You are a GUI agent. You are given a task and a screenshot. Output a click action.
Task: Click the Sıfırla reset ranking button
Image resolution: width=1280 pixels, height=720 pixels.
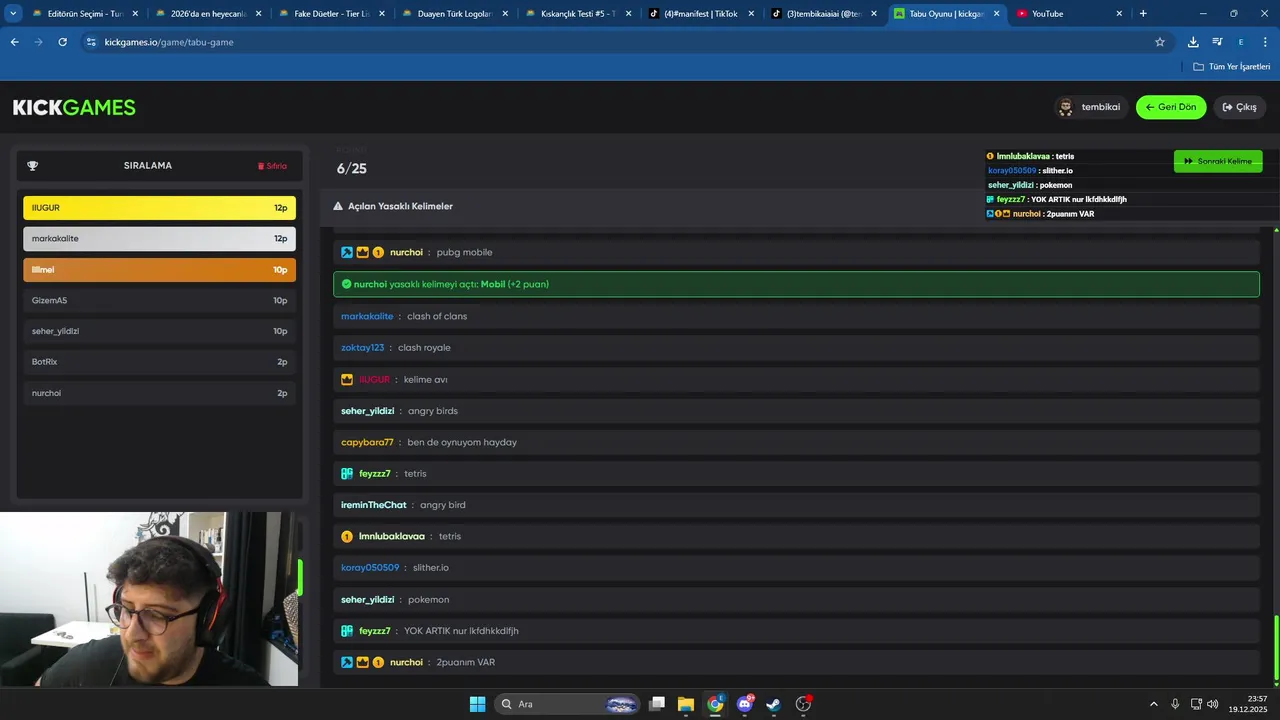coord(272,166)
